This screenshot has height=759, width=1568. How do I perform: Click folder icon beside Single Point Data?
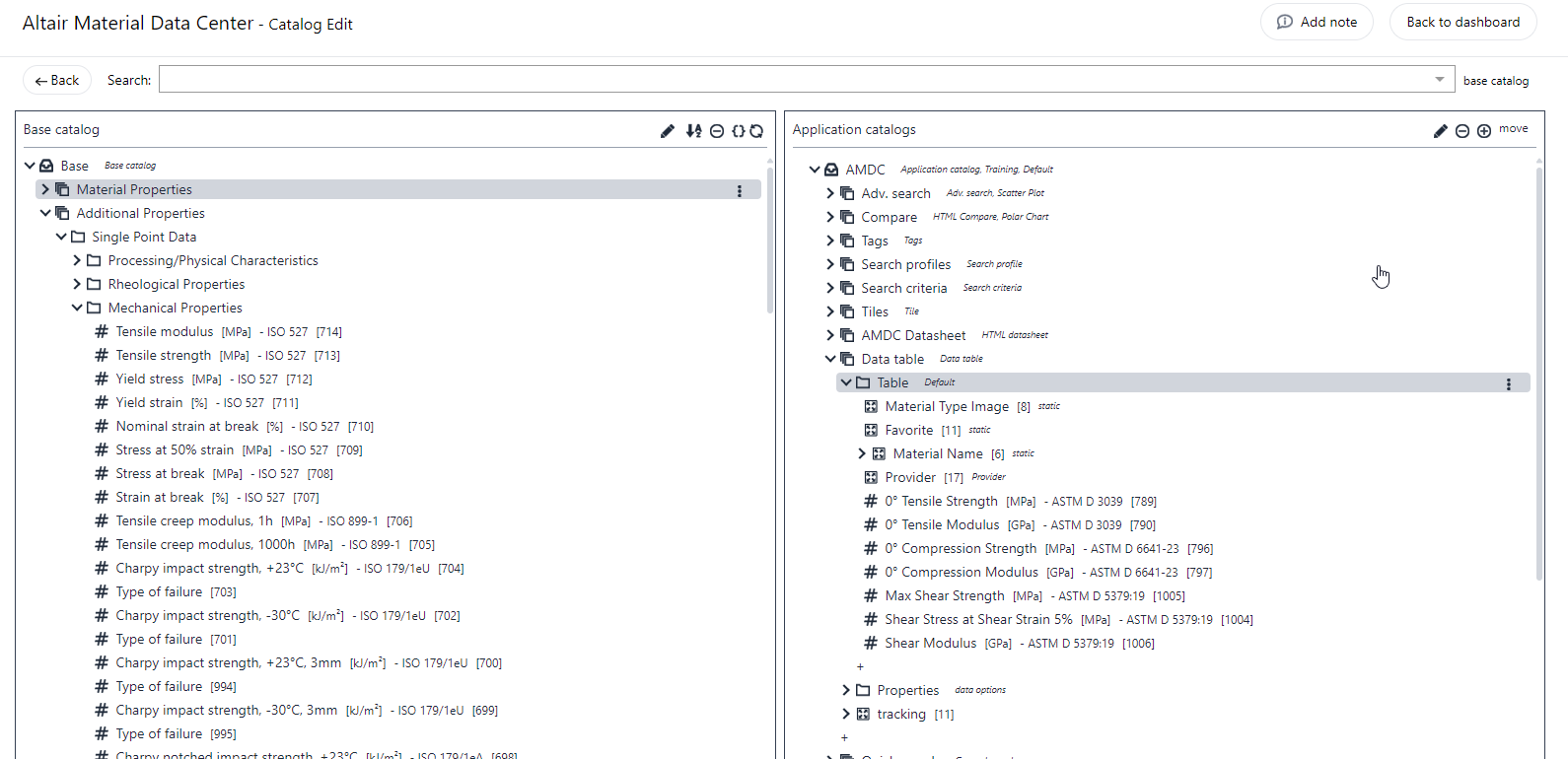[x=78, y=237]
